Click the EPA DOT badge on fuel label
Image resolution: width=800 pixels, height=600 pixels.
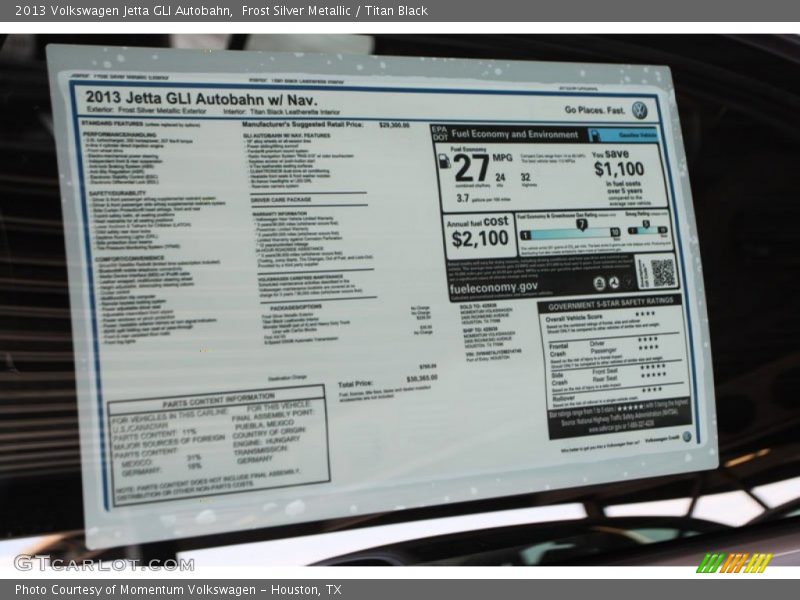(439, 132)
